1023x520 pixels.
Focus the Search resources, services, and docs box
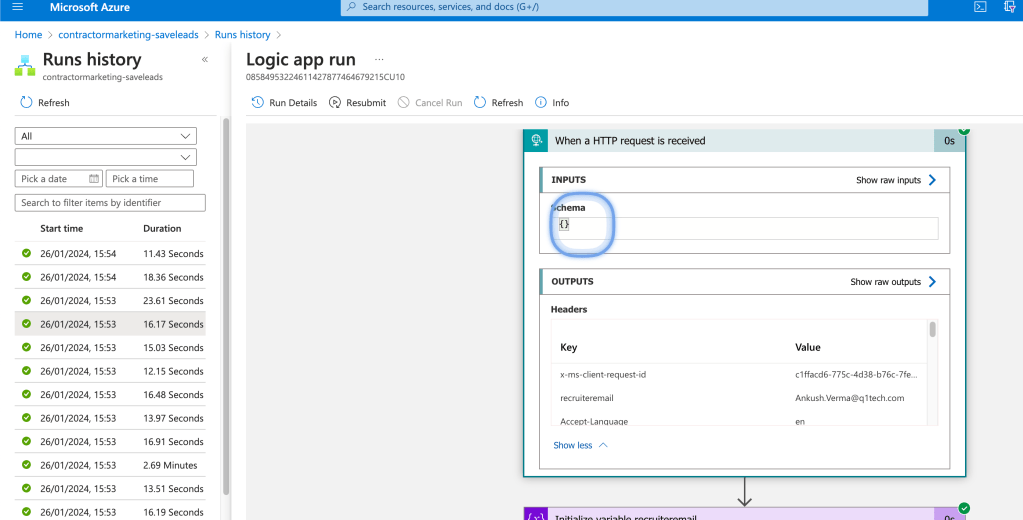pyautogui.click(x=634, y=7)
